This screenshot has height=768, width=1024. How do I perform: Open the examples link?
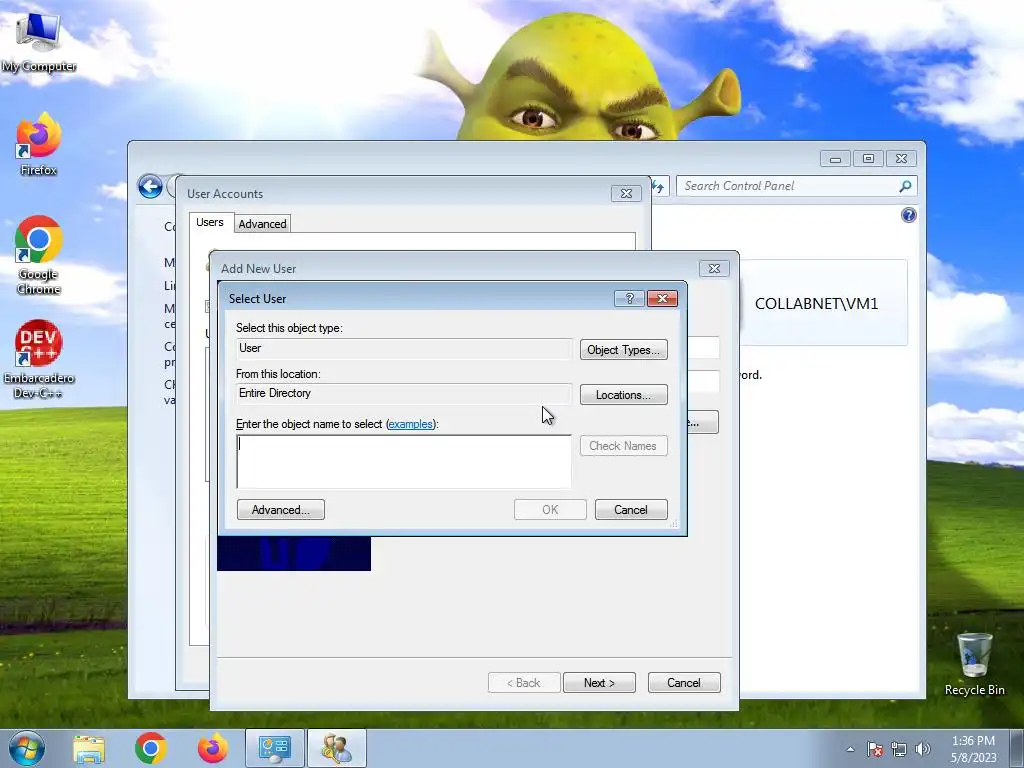pyautogui.click(x=410, y=424)
